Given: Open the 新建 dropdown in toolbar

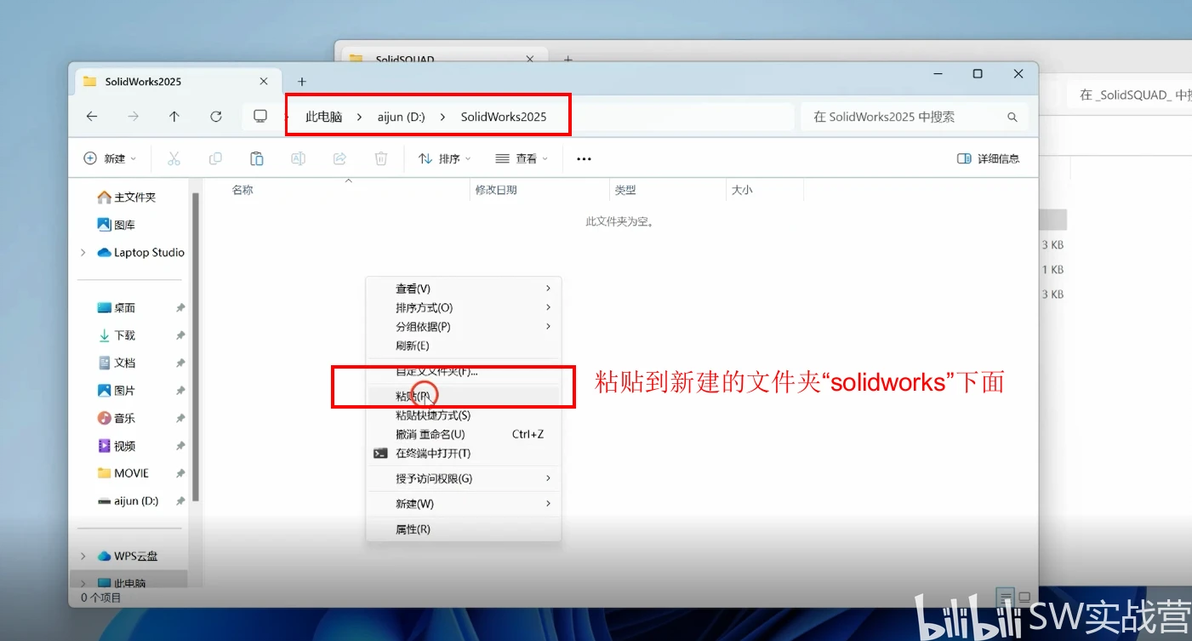Looking at the screenshot, I should pyautogui.click(x=110, y=158).
